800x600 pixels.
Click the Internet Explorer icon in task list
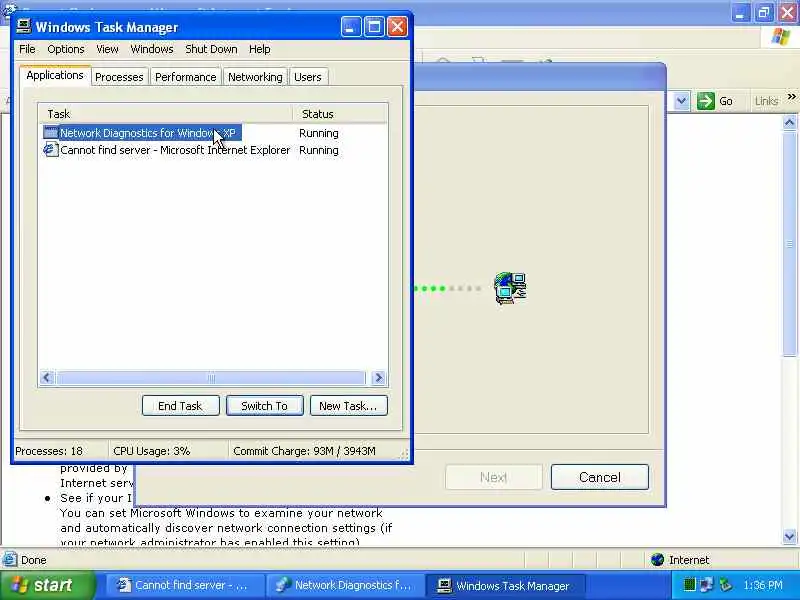point(51,150)
